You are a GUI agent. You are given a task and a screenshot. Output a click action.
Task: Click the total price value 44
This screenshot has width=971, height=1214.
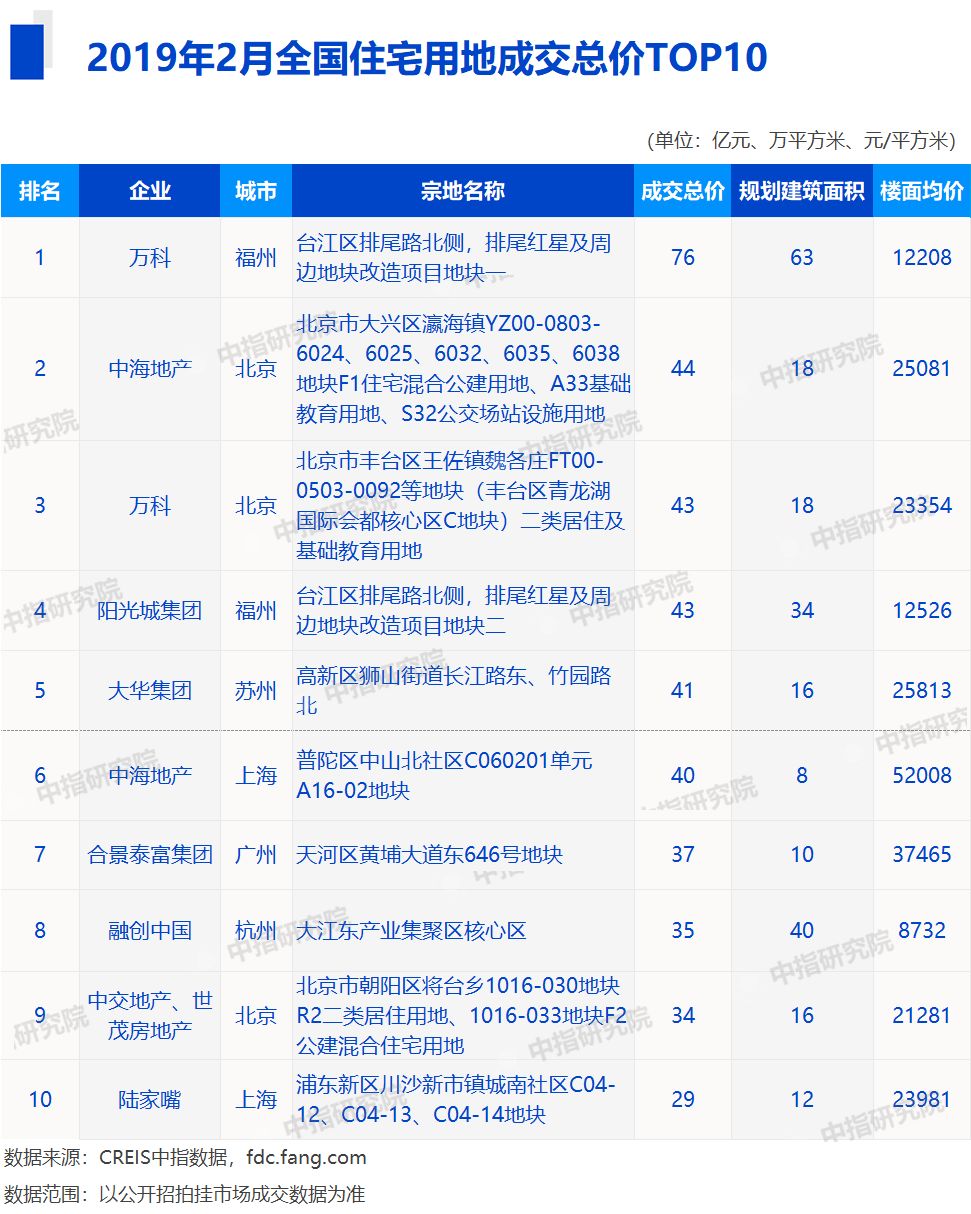(x=683, y=369)
